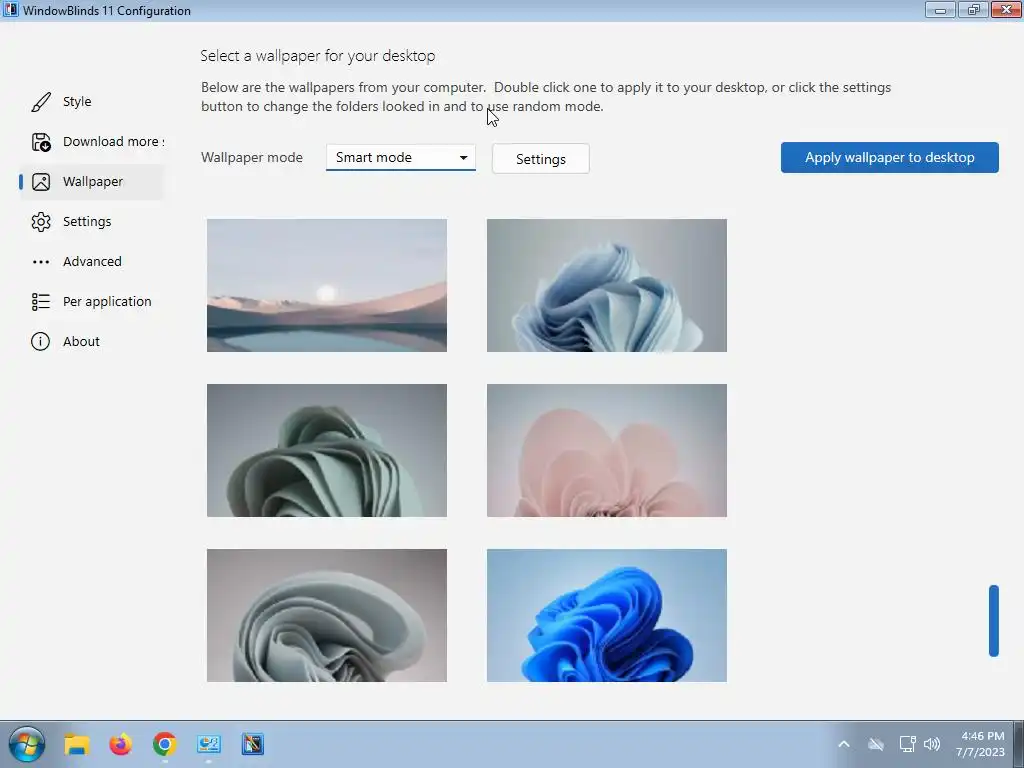Launch Google Chrome from taskbar
The width and height of the screenshot is (1024, 768).
click(x=165, y=744)
